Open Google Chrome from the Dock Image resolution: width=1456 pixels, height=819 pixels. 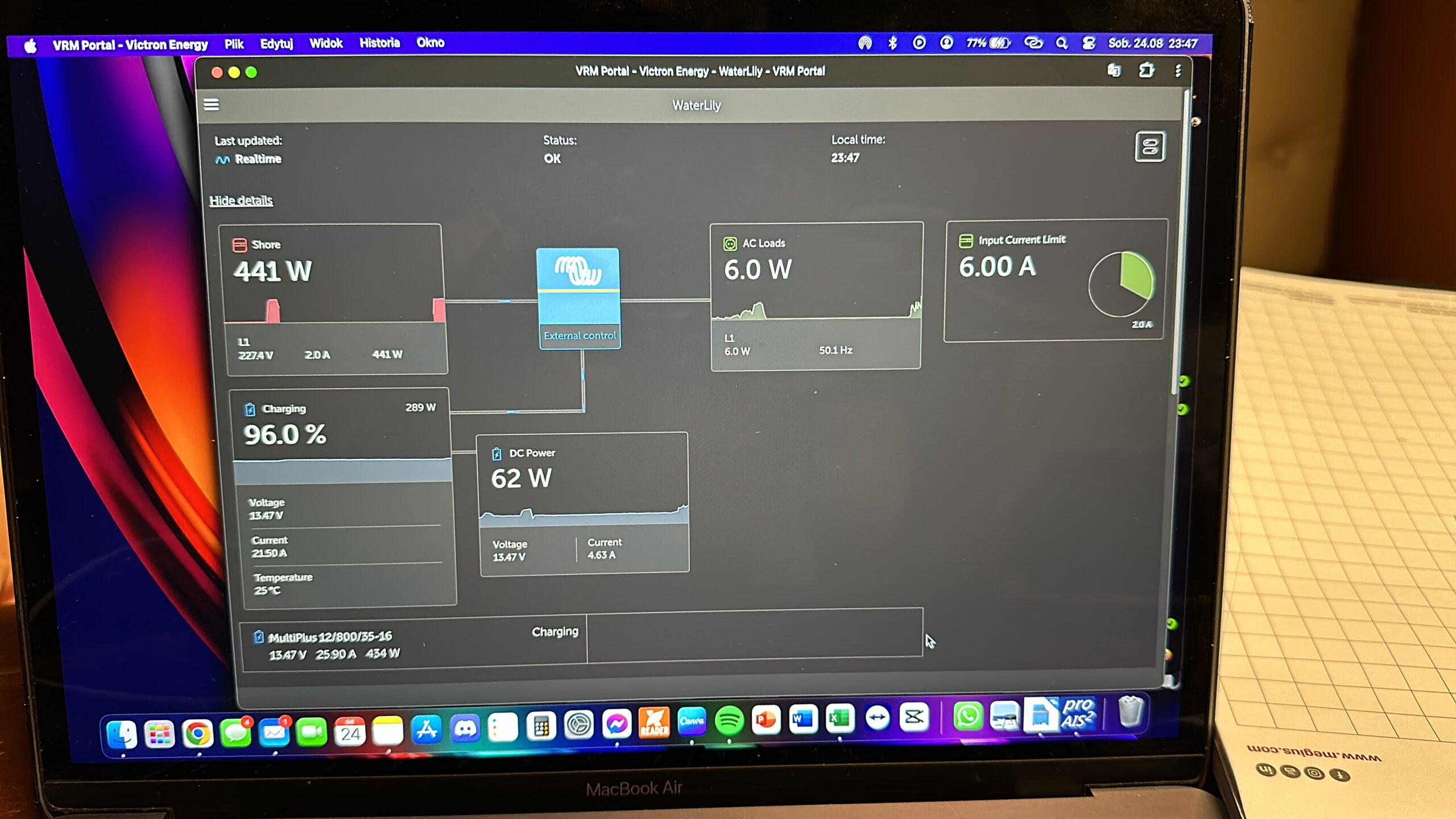click(x=197, y=734)
